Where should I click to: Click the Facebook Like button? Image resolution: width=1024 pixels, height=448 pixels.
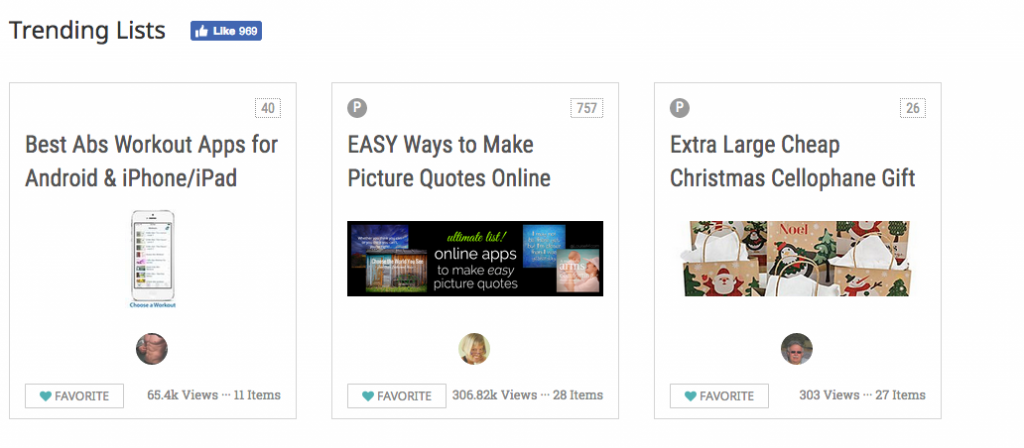click(226, 31)
